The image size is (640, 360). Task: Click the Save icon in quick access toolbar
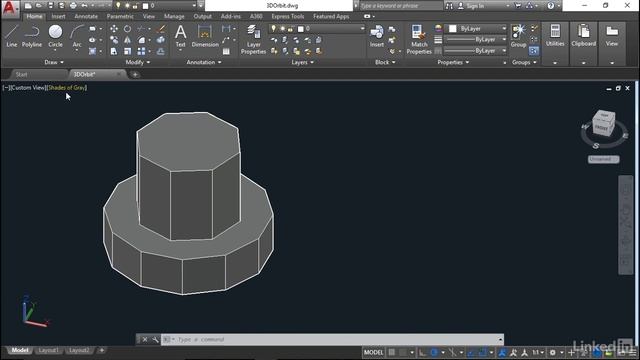click(50, 6)
